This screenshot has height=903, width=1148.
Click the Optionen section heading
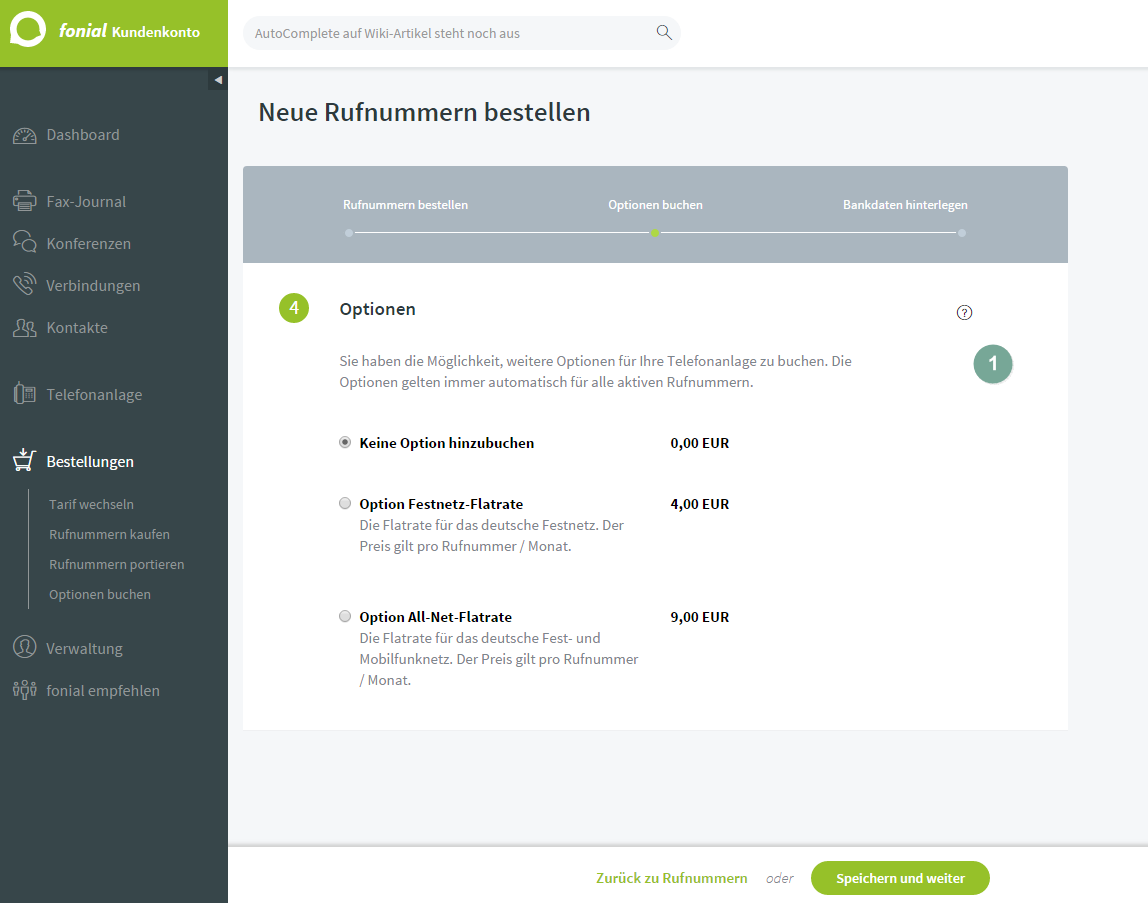point(377,309)
